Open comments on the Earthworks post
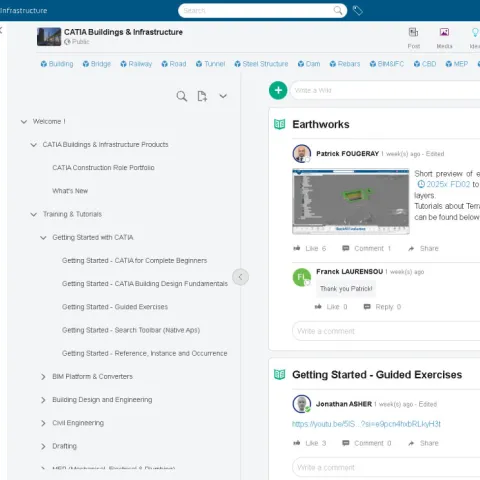This screenshot has width=480, height=480. [366, 248]
